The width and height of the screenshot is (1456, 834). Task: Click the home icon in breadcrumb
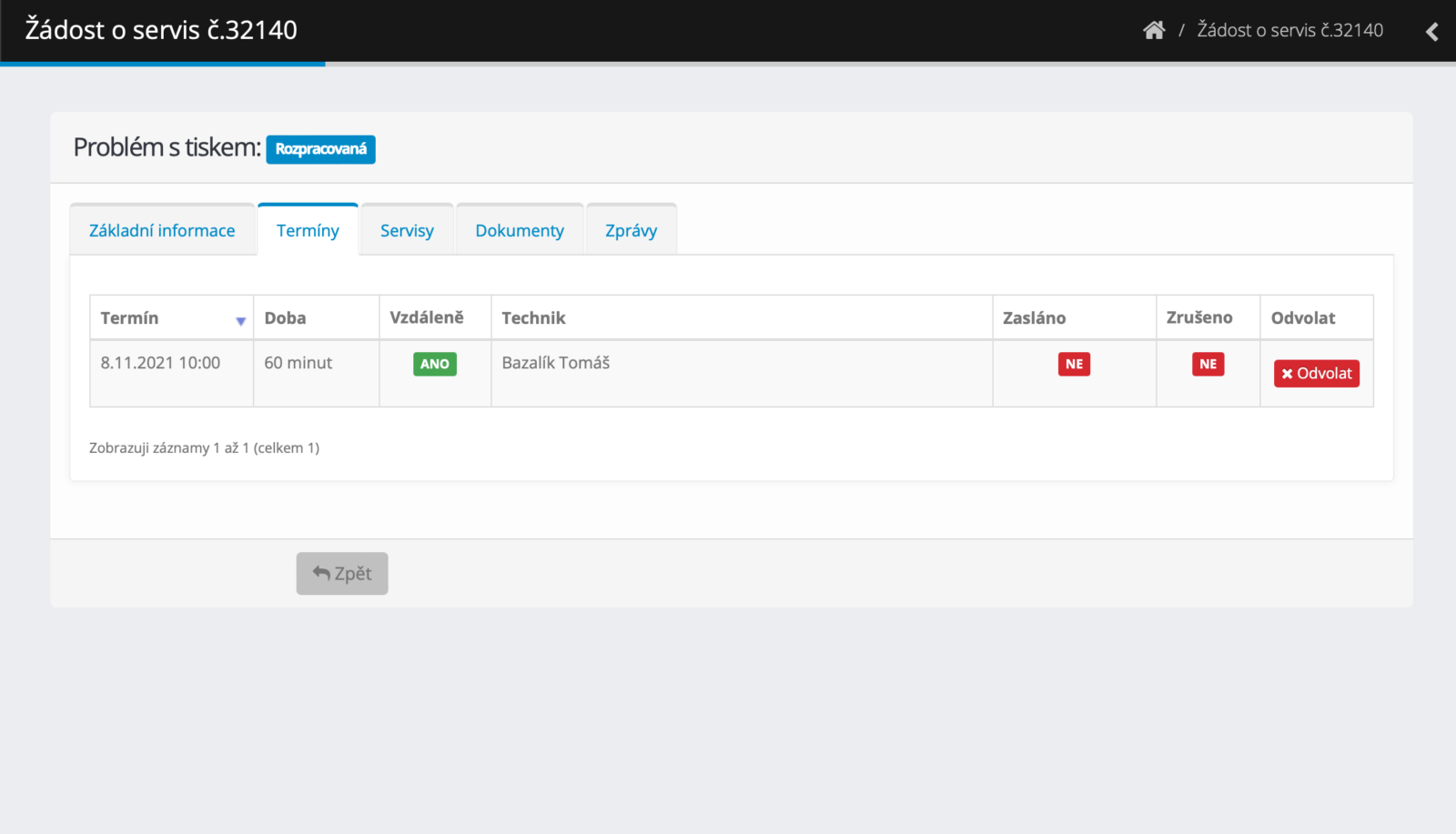click(1154, 30)
